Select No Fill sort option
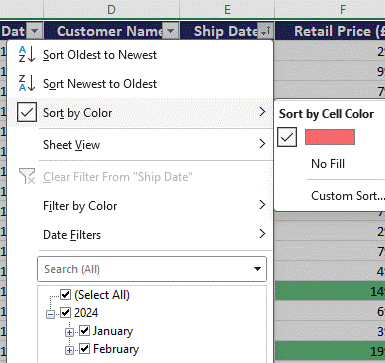 point(328,164)
